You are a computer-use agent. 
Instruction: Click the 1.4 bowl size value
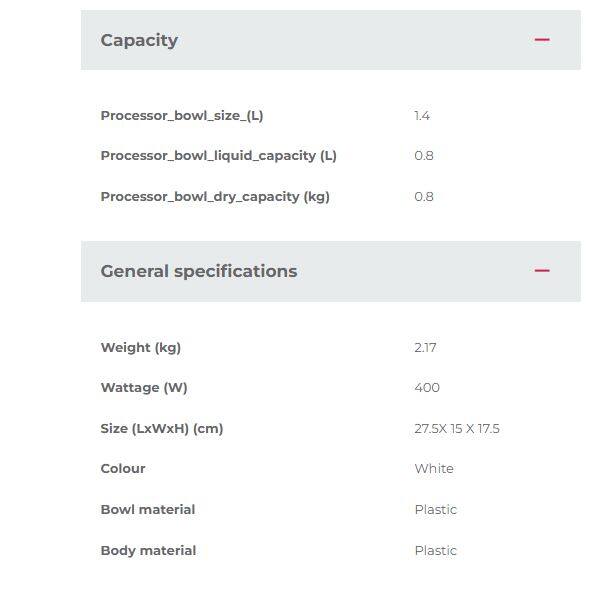(x=422, y=116)
